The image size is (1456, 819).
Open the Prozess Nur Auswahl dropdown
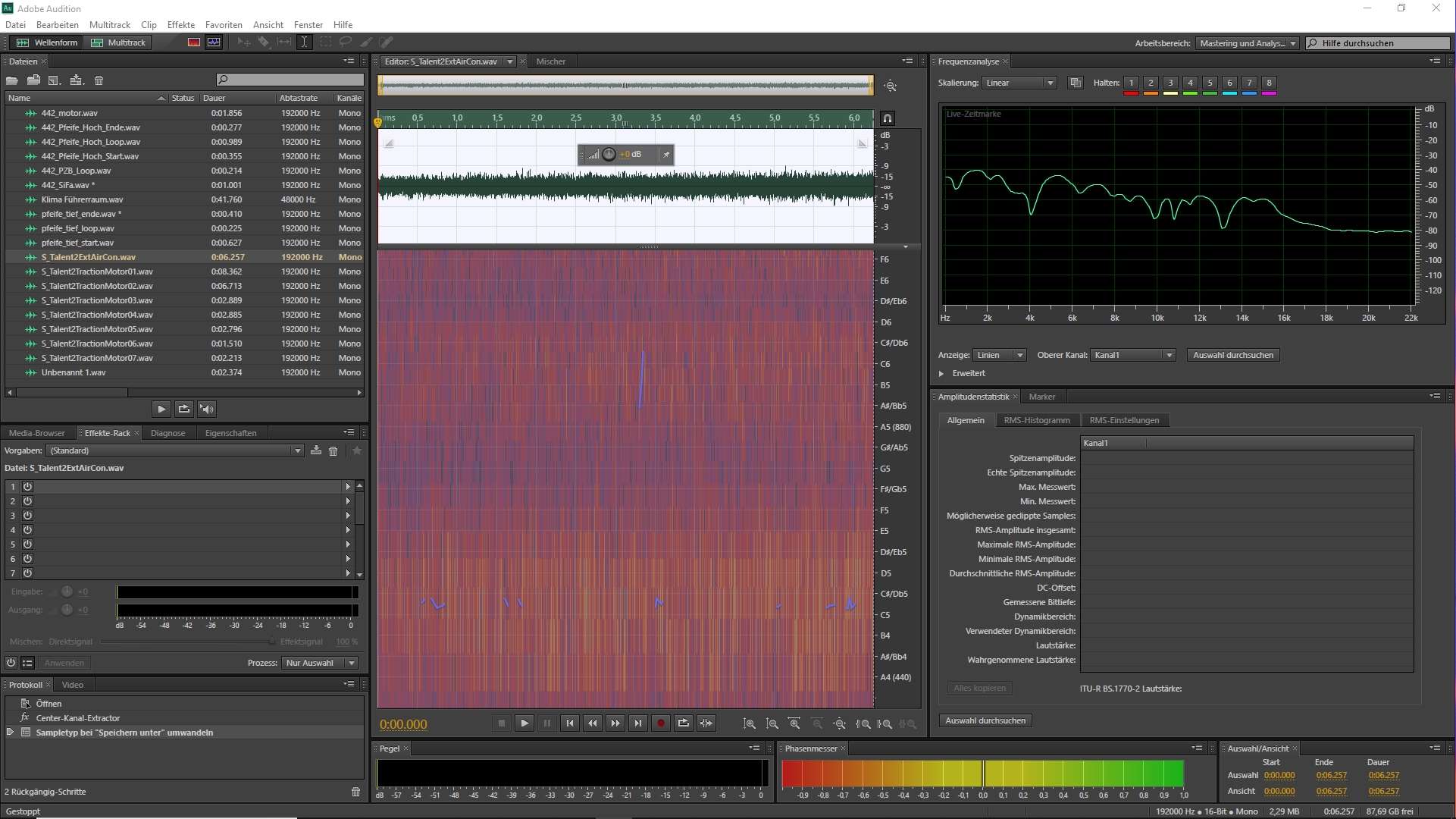(319, 663)
